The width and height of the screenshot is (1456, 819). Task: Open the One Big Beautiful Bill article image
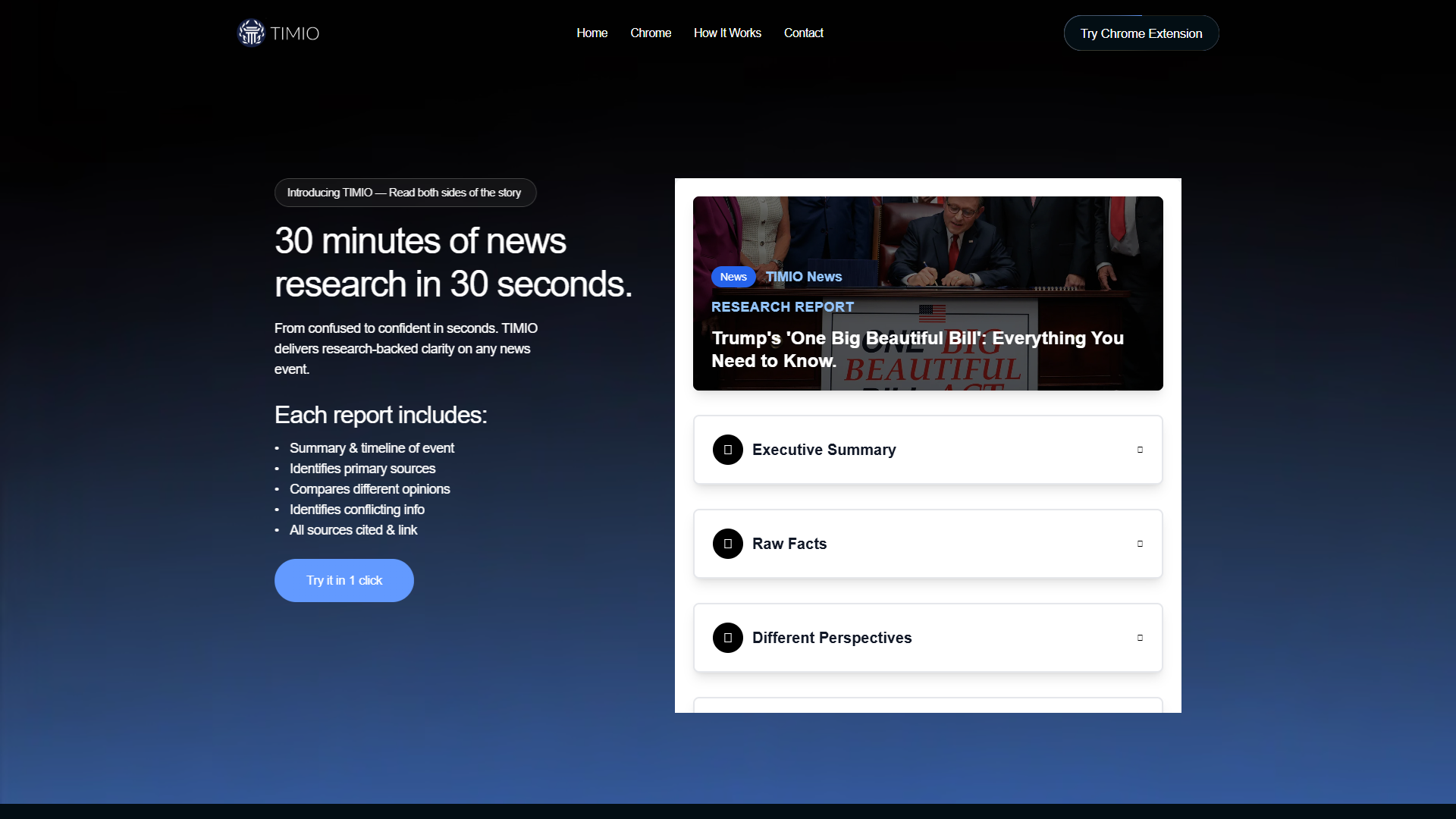tap(928, 293)
